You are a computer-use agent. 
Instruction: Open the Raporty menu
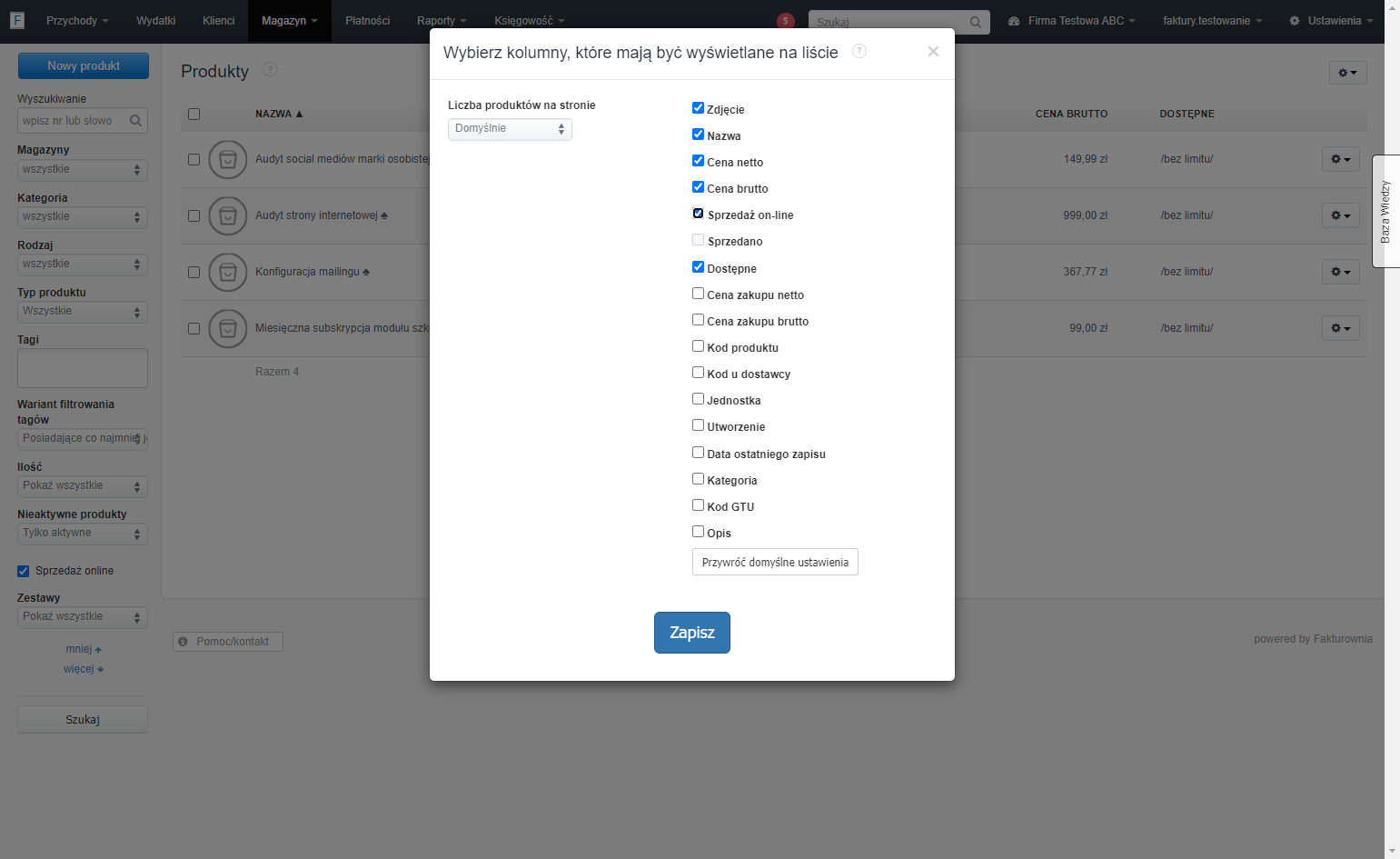(x=442, y=21)
